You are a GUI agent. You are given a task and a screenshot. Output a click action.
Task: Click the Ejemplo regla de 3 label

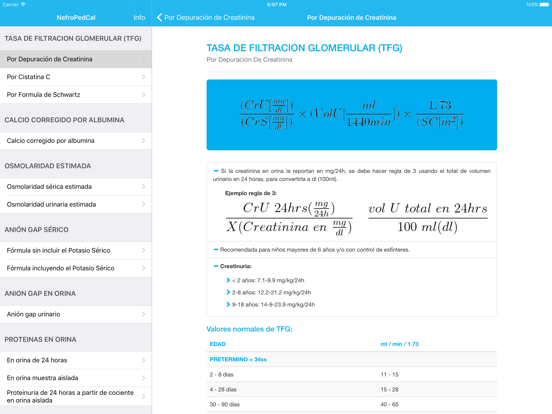[x=251, y=193]
